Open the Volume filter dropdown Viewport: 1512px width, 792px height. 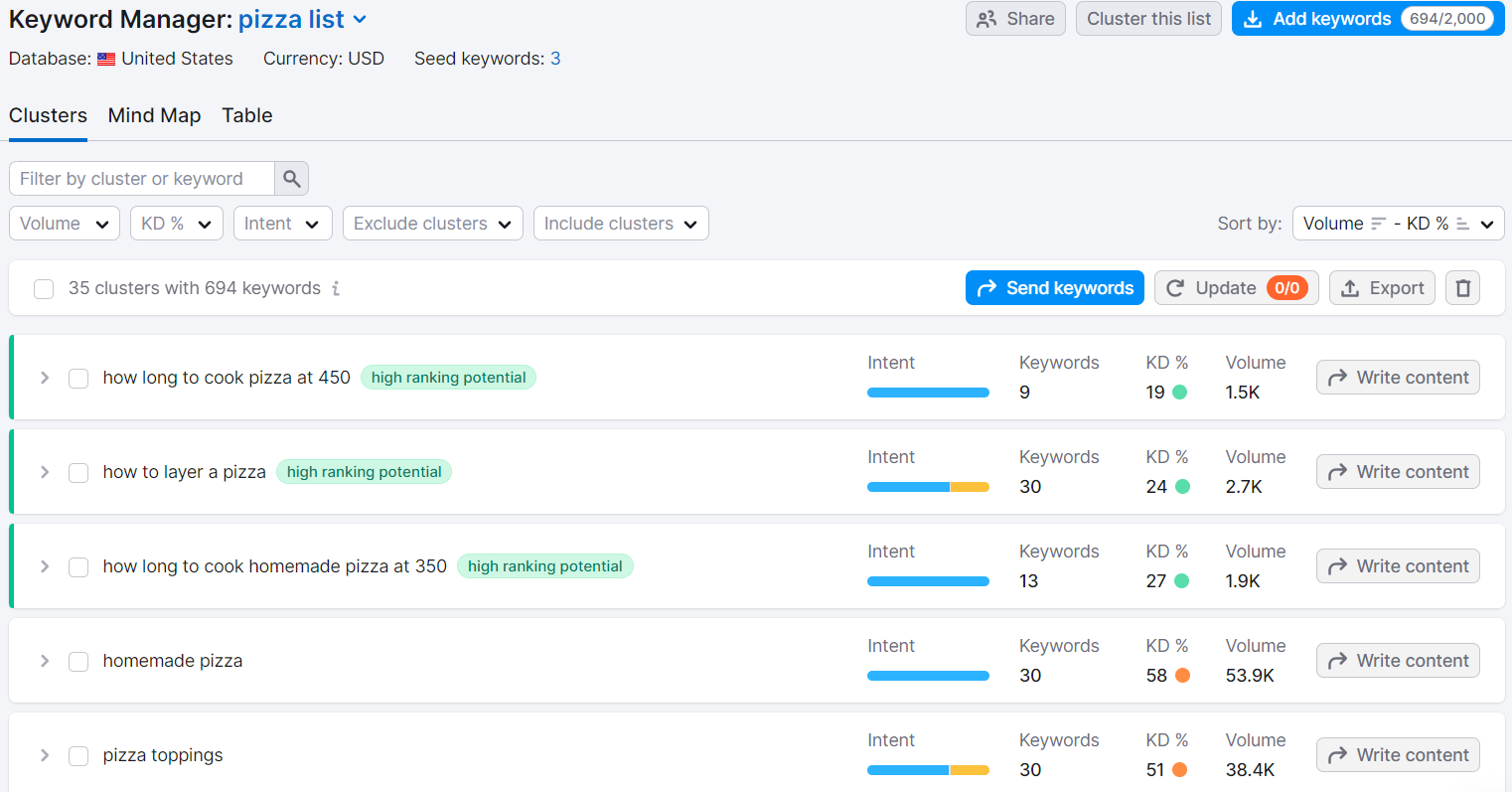(65, 224)
